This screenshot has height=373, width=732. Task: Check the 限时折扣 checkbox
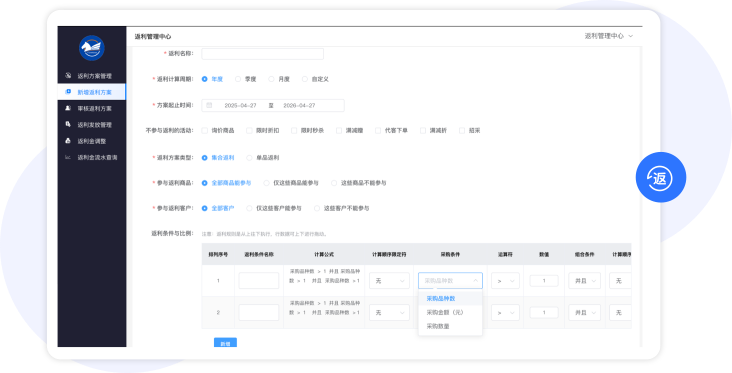249,130
